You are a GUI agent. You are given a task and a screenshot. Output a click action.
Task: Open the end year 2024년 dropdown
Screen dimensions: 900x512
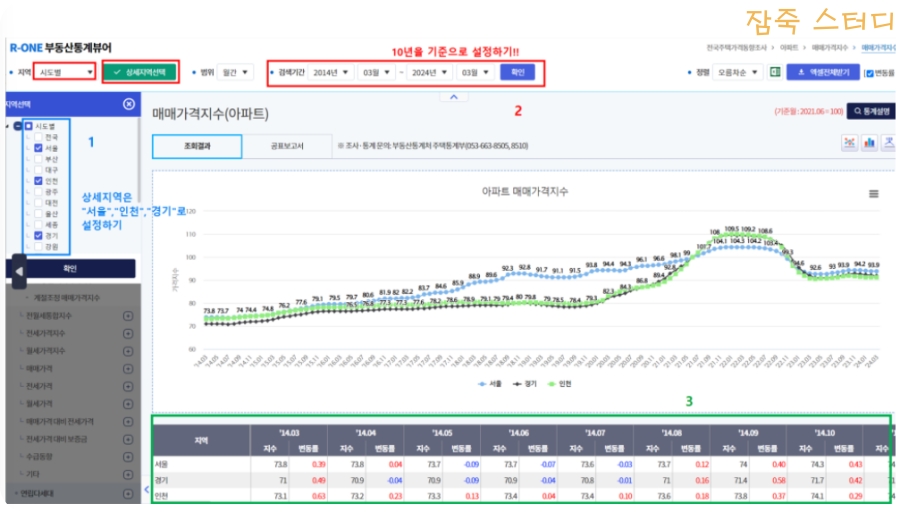tap(429, 72)
